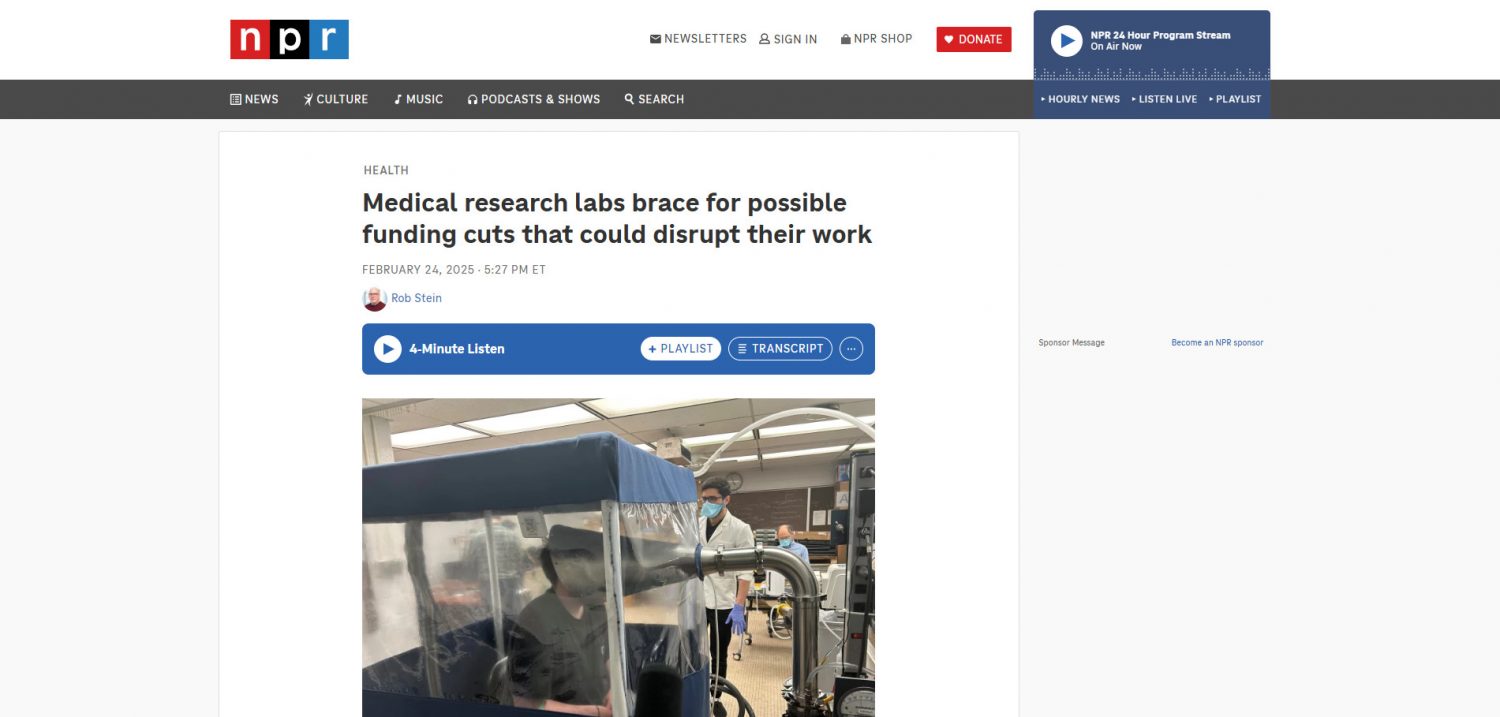Click the Sign In person icon link
Viewport: 1500px width, 717px height.
point(788,39)
